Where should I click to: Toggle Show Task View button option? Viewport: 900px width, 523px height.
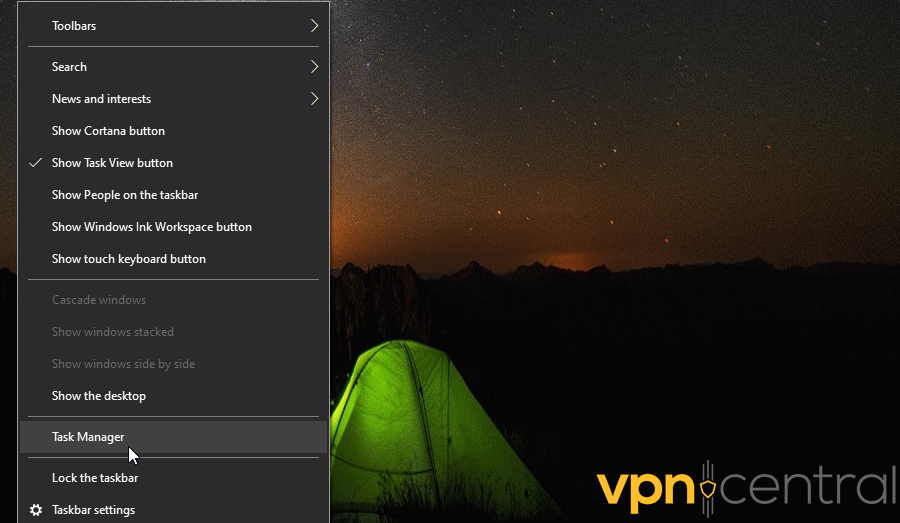pos(173,163)
